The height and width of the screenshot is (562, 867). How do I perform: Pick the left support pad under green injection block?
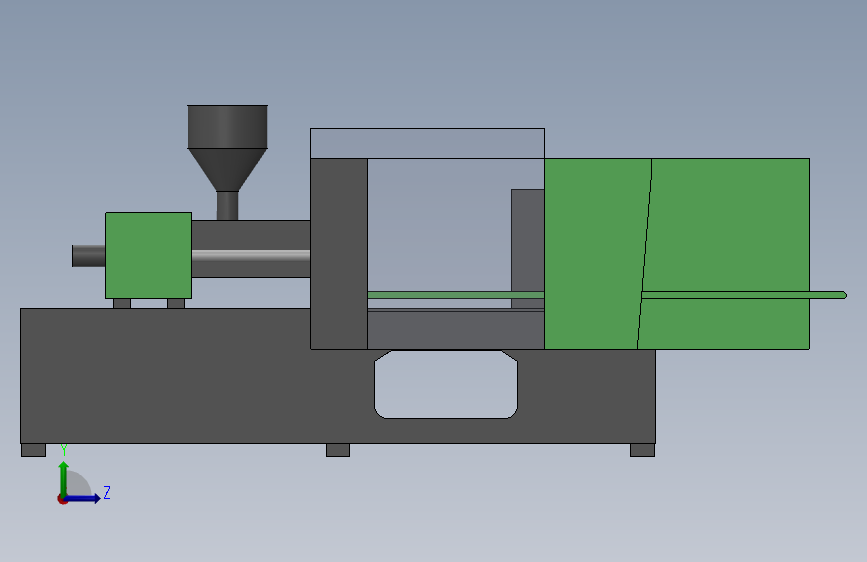pyautogui.click(x=122, y=304)
